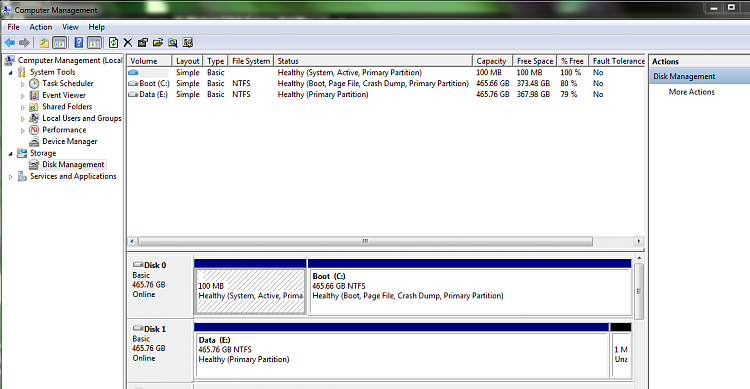Viewport: 750px width, 389px height.
Task: Click disk view vertical scrollbar thumb
Action: 639,291
